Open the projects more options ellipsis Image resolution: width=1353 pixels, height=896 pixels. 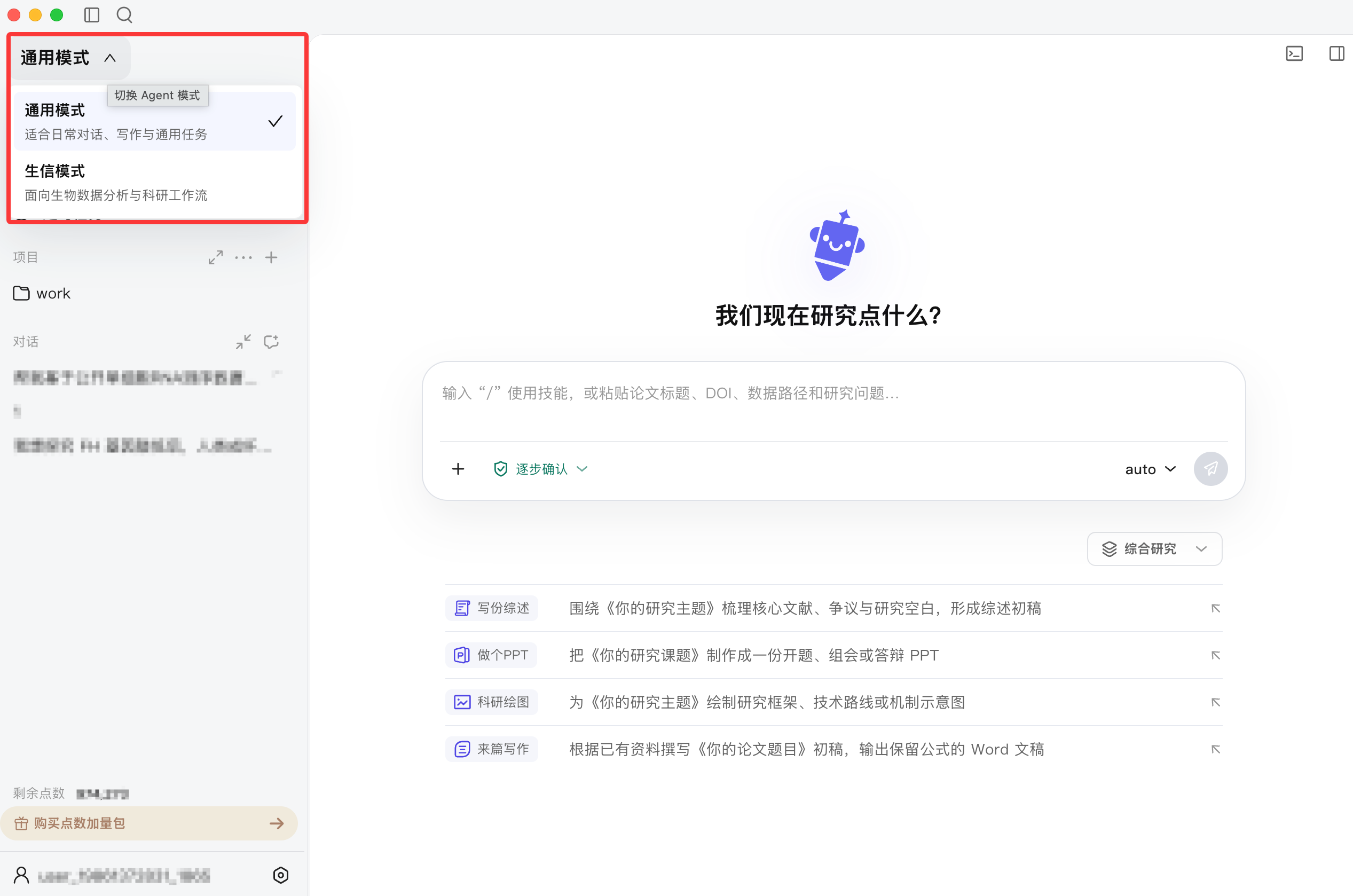243,258
